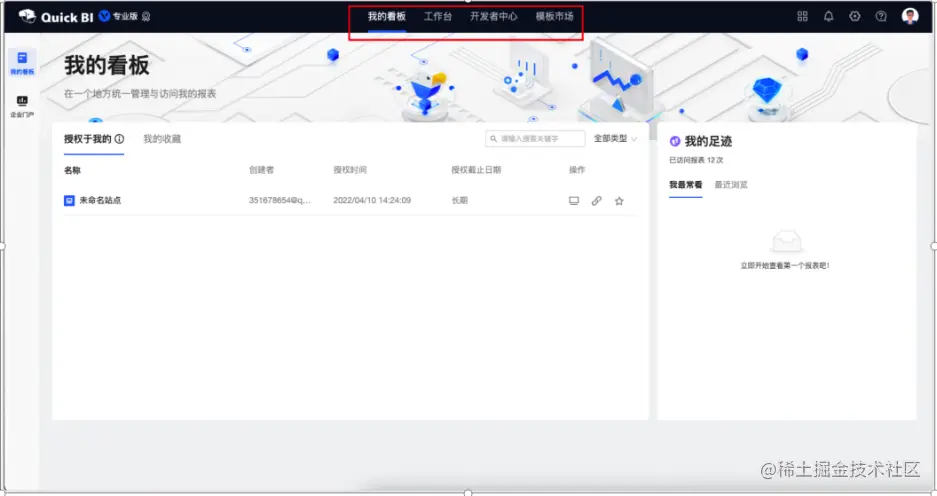This screenshot has width=937, height=496.
Task: Select the 我最常看 tab
Action: (x=685, y=185)
